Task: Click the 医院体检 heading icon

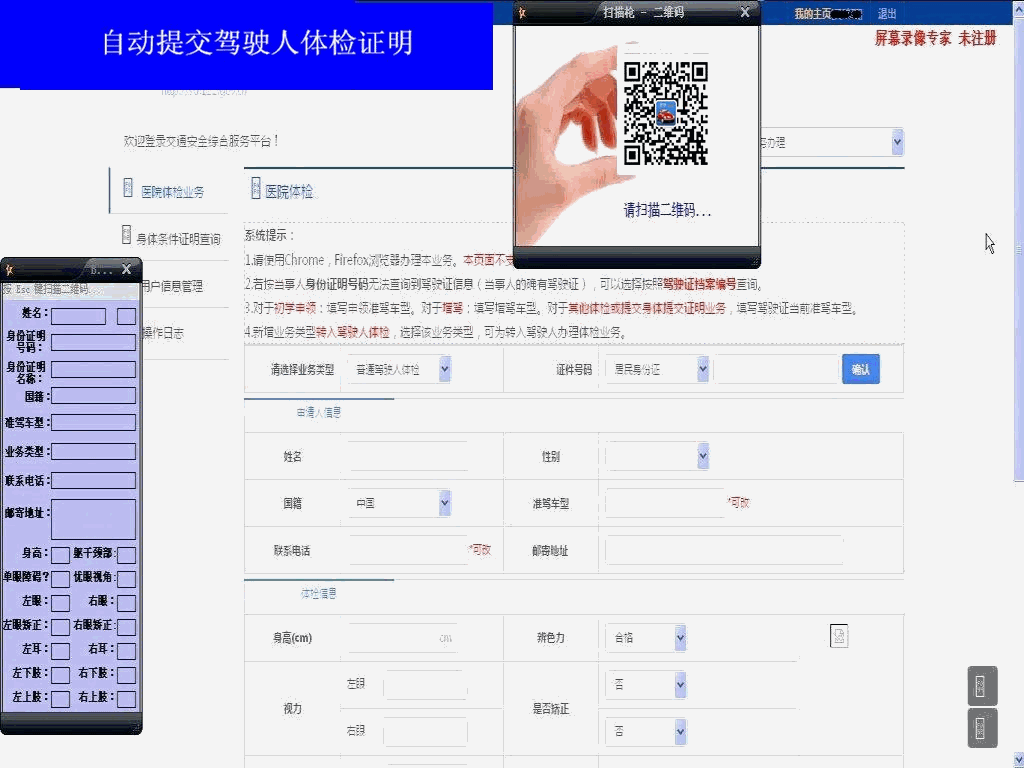Action: (x=256, y=187)
